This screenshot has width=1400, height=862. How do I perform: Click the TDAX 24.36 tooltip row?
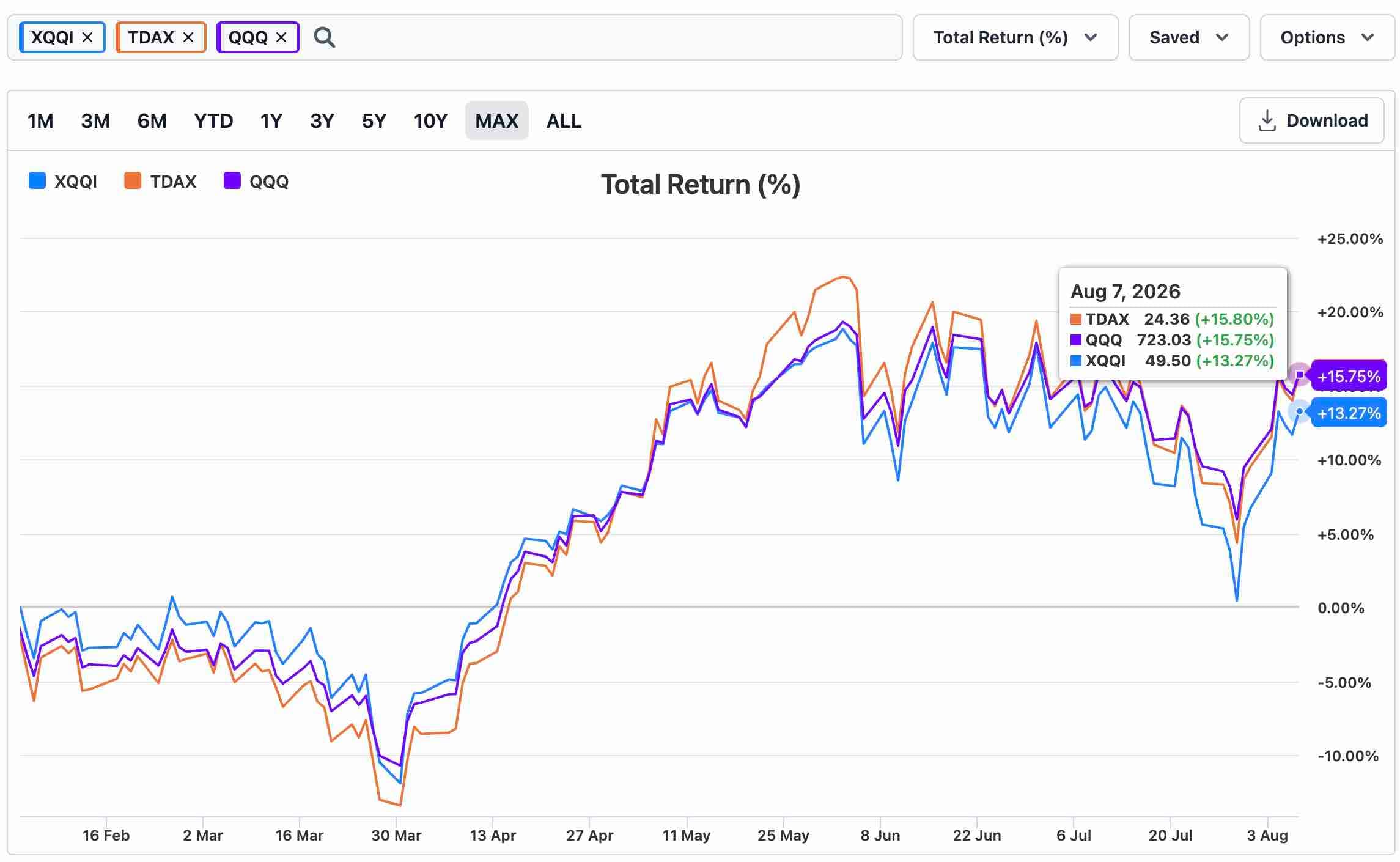[x=1173, y=319]
